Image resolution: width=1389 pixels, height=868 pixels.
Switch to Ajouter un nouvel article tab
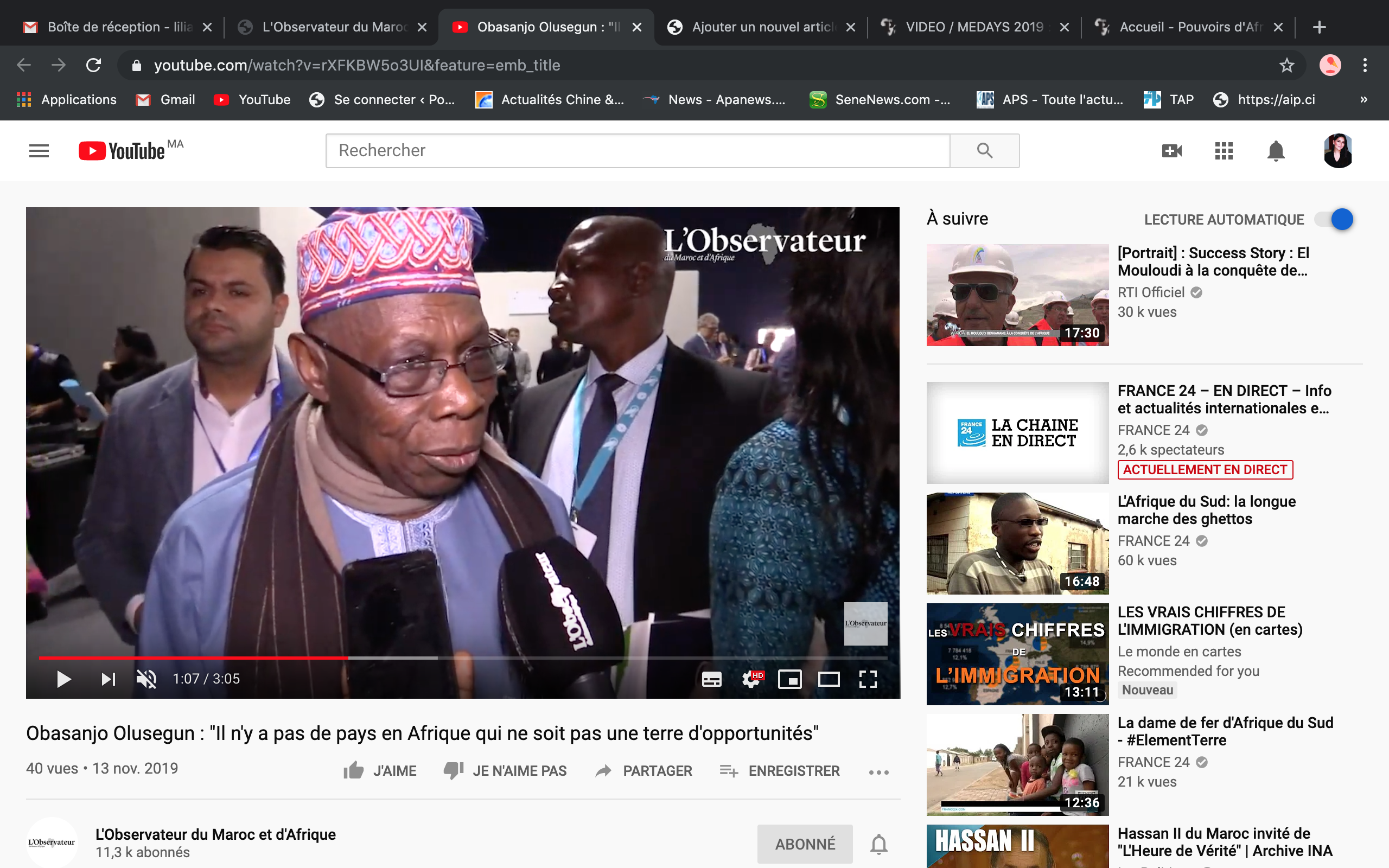(x=762, y=27)
